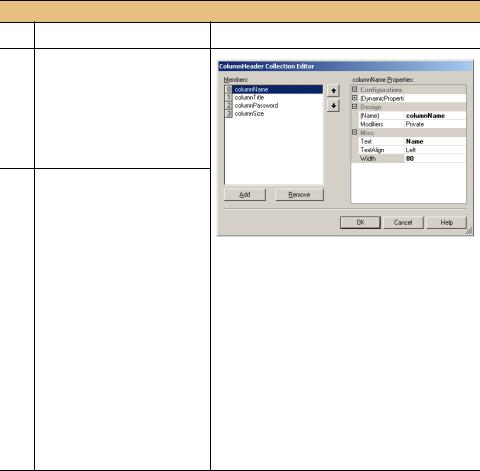The image size is (480, 471).
Task: Click the Remove button
Action: coord(299,195)
